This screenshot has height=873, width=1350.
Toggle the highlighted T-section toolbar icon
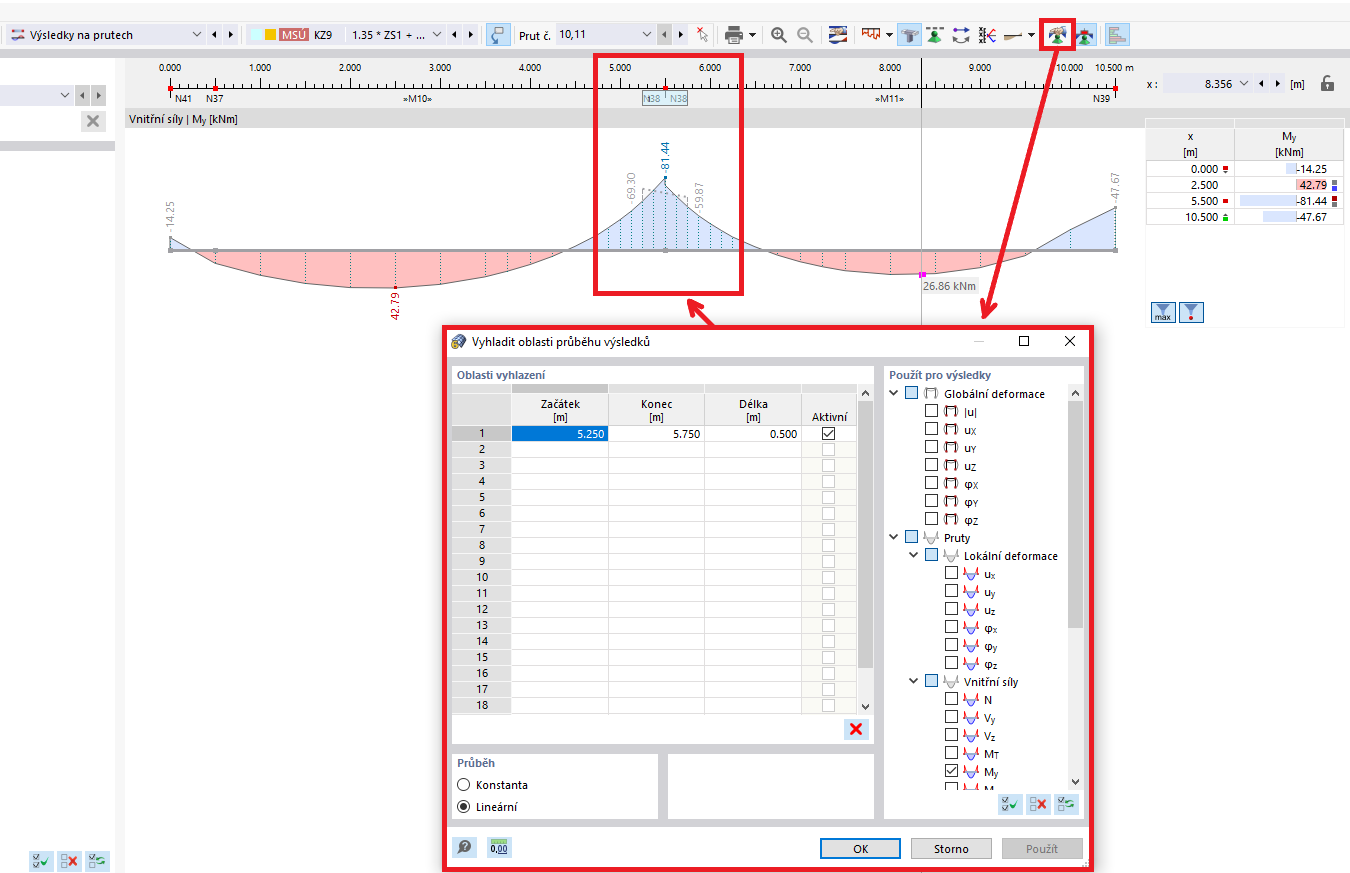pos(909,35)
